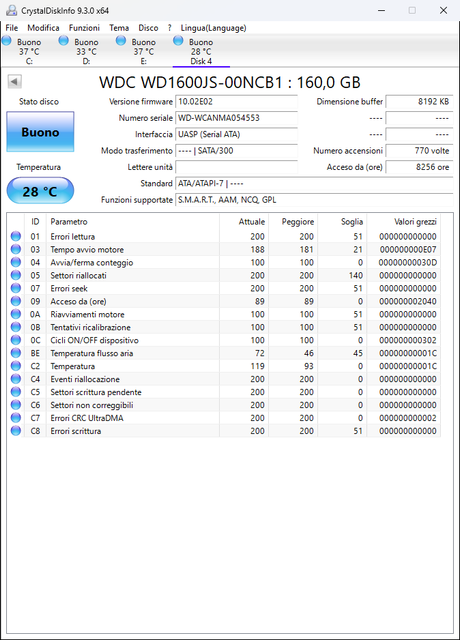
Task: Click raw value 0000000030D
Action: (408, 262)
